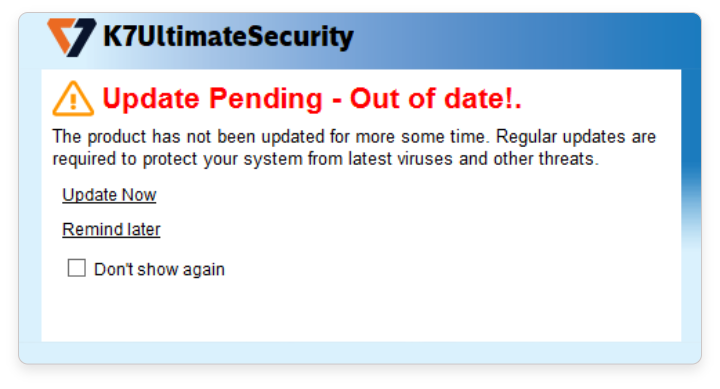720x389 pixels.
Task: Click the red "Out of date!." heading words
Action: point(436,98)
